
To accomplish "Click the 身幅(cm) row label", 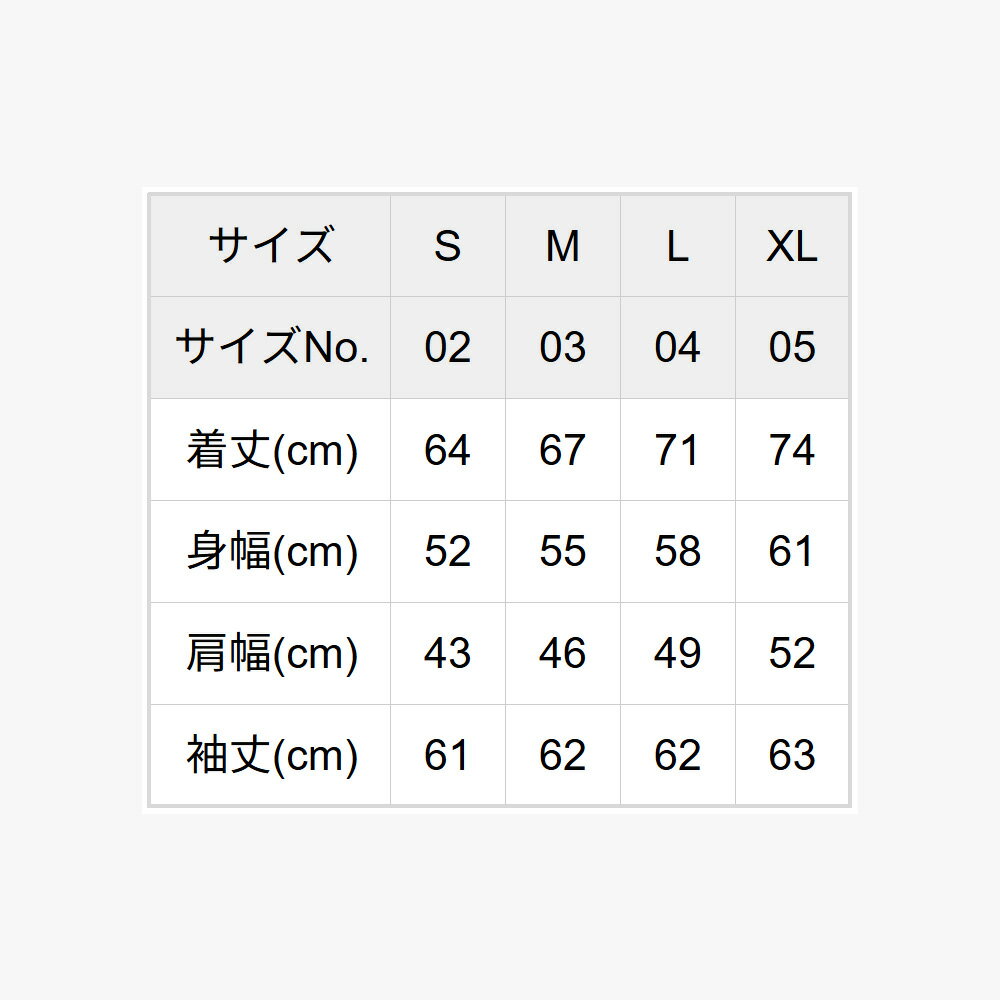I will coord(270,552).
